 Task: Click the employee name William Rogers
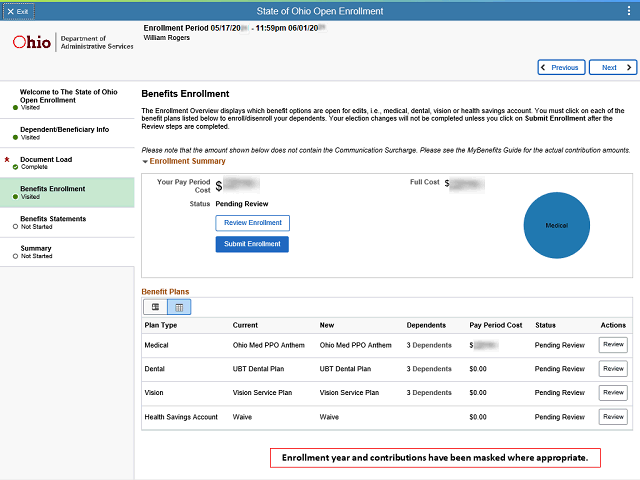pos(167,38)
